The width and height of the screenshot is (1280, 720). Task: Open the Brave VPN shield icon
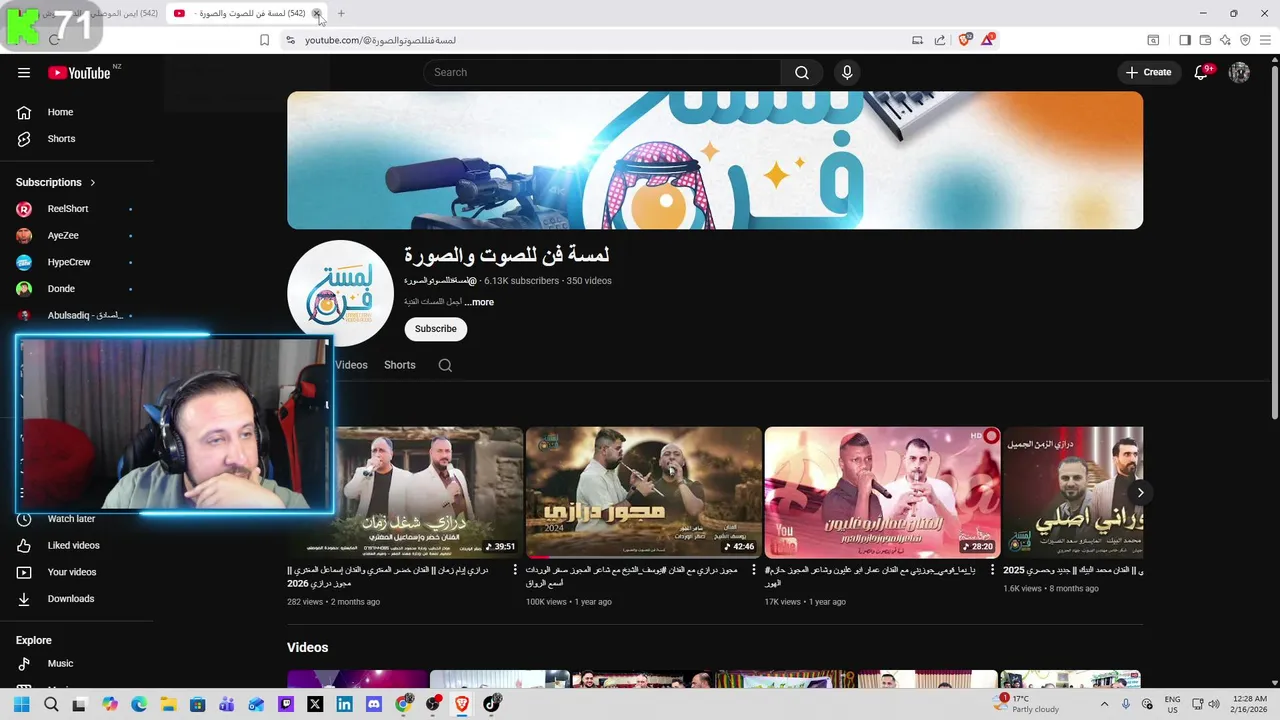tap(1245, 40)
